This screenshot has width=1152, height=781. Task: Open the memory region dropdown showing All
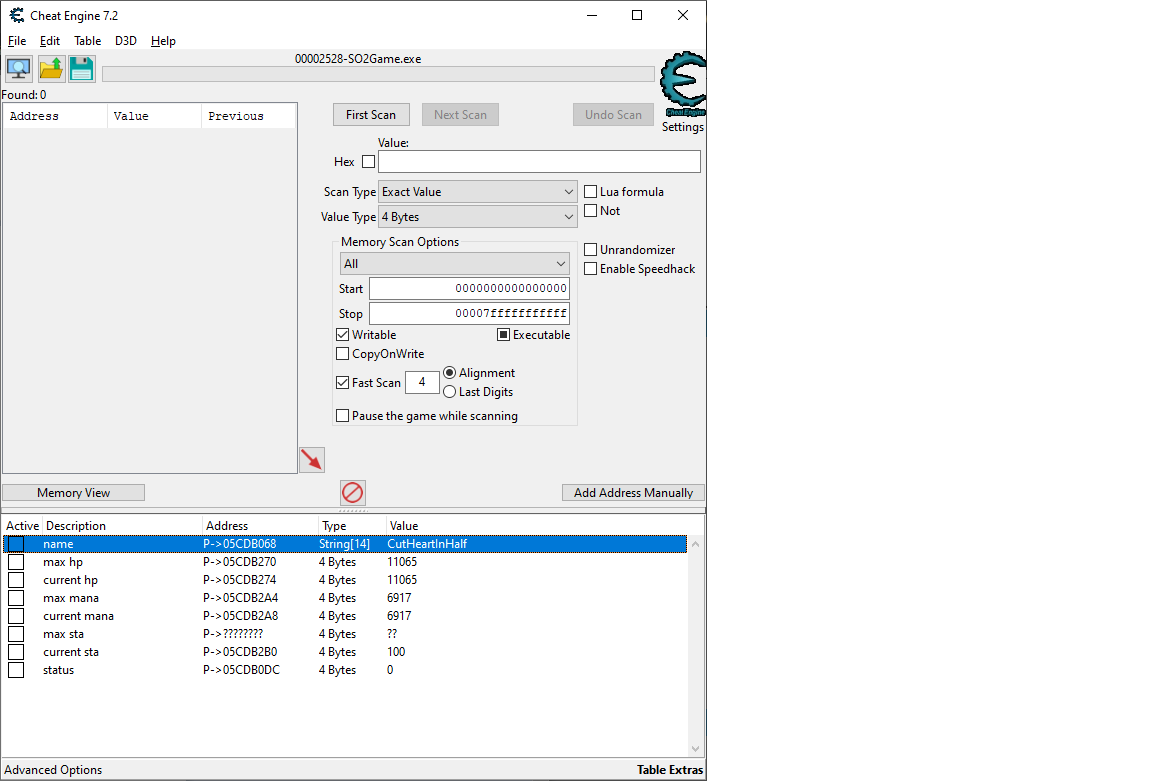coord(455,264)
